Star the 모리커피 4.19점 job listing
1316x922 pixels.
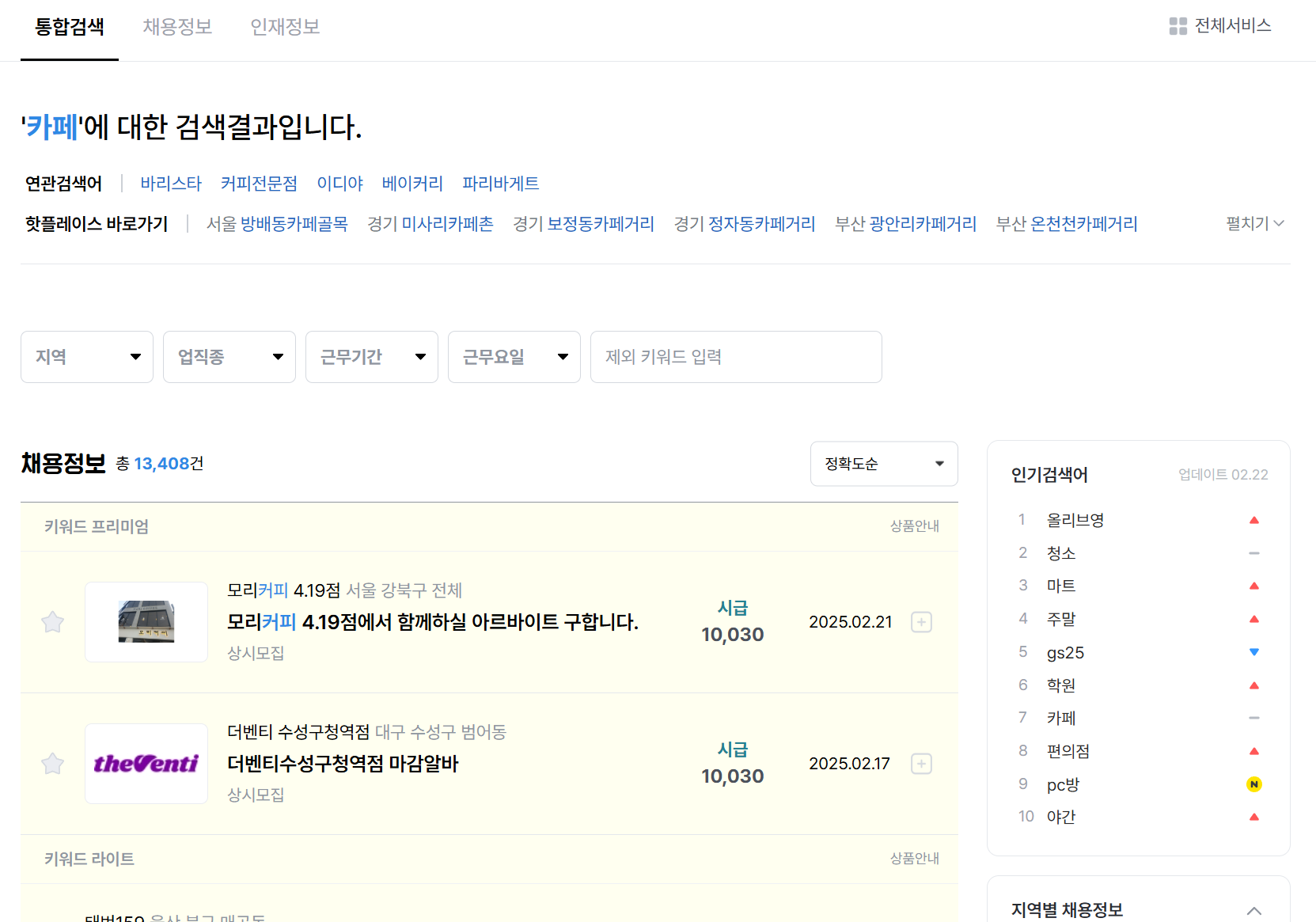pos(53,622)
